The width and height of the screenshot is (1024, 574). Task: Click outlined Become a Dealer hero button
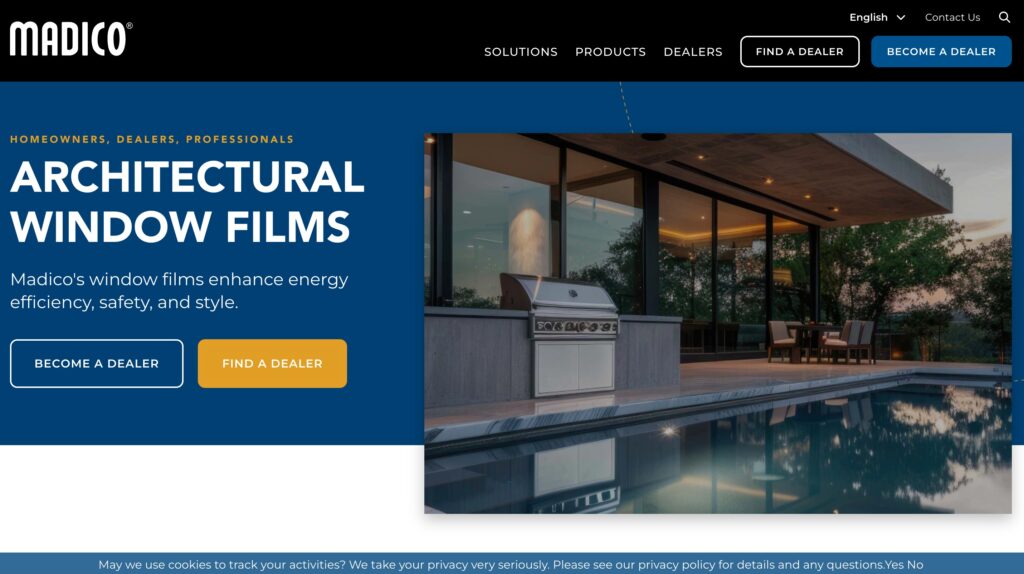click(97, 363)
